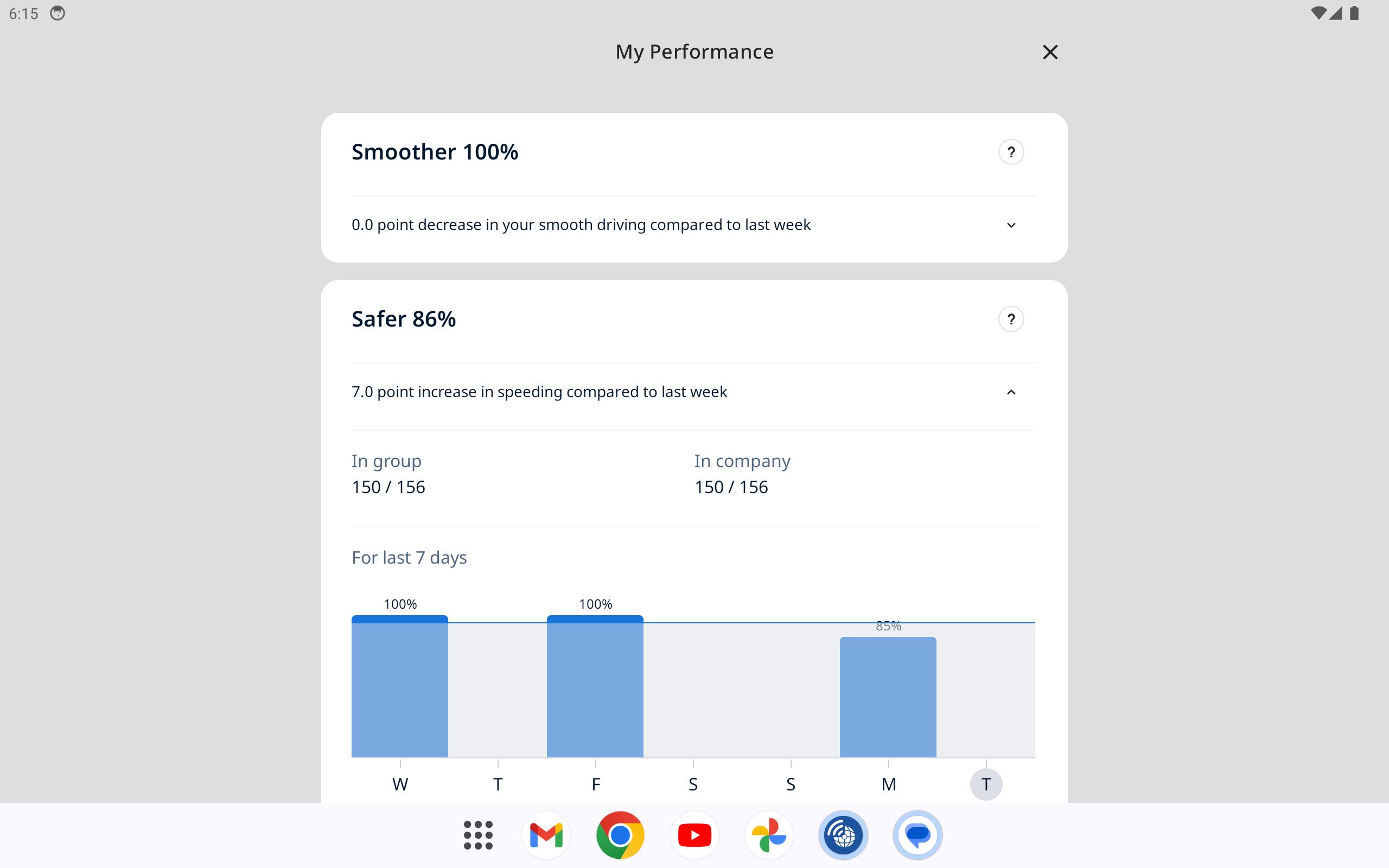This screenshot has width=1389, height=868.
Task: Click the 7.0 point increase in speeding text
Action: 539,392
